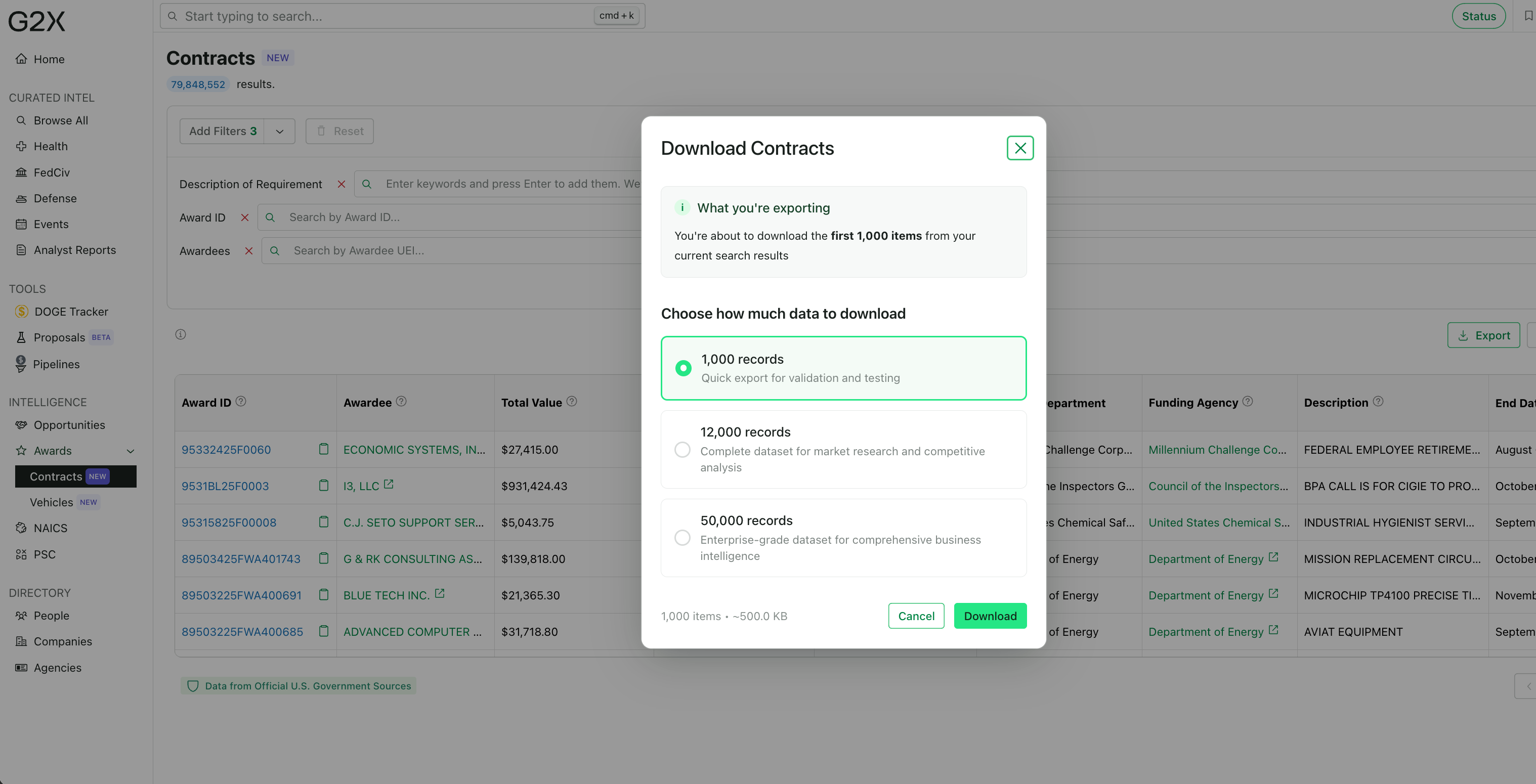The width and height of the screenshot is (1536, 784).
Task: Navigate to the Vehicles section
Action: tap(52, 502)
